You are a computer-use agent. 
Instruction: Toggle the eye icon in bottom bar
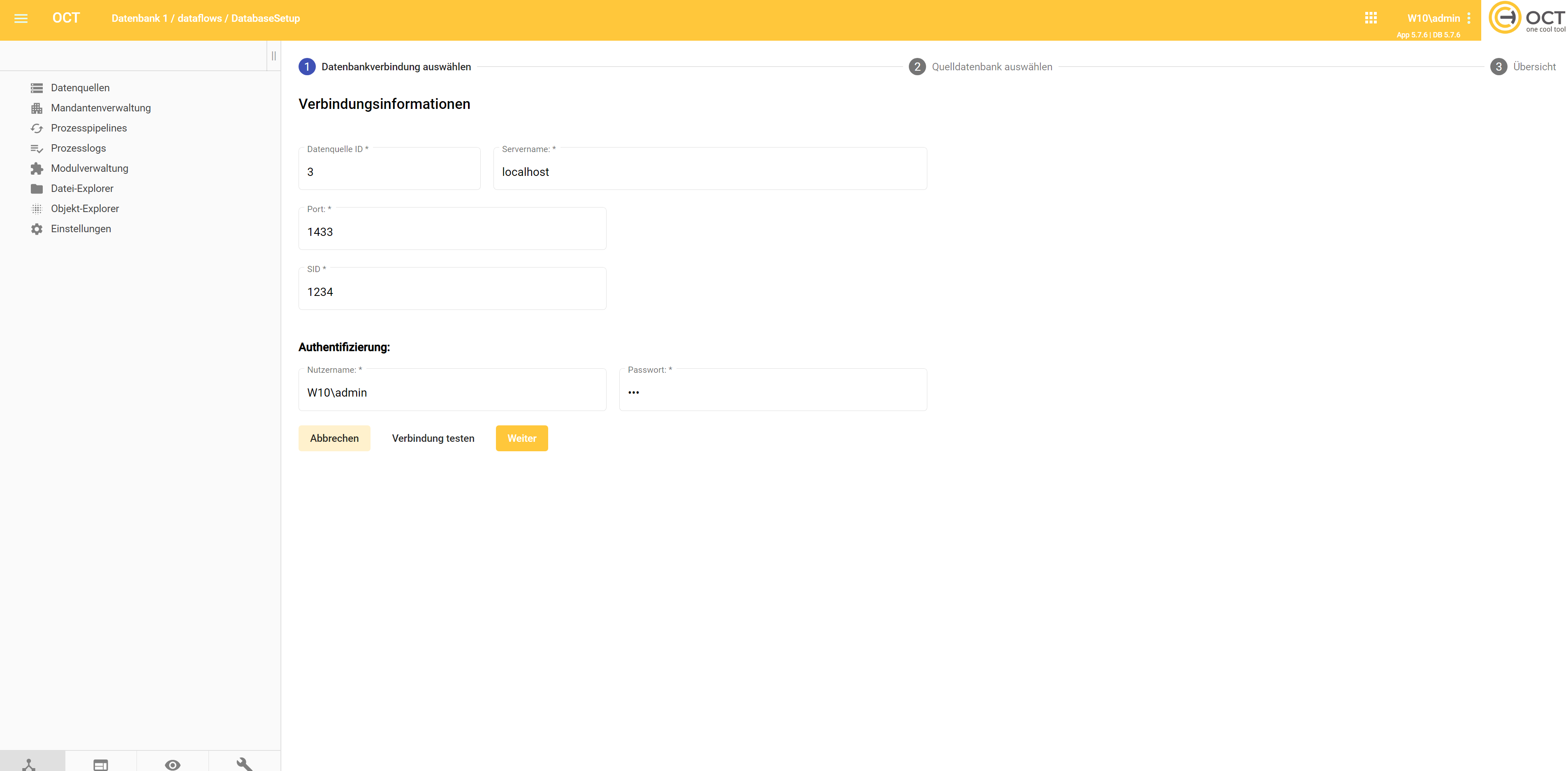172,764
